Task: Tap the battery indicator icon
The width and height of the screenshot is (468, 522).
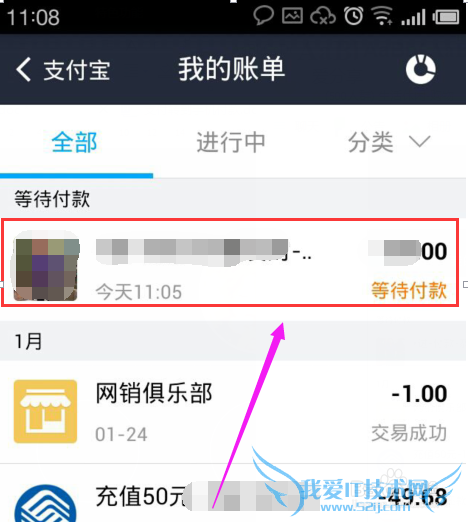Action: (446, 17)
